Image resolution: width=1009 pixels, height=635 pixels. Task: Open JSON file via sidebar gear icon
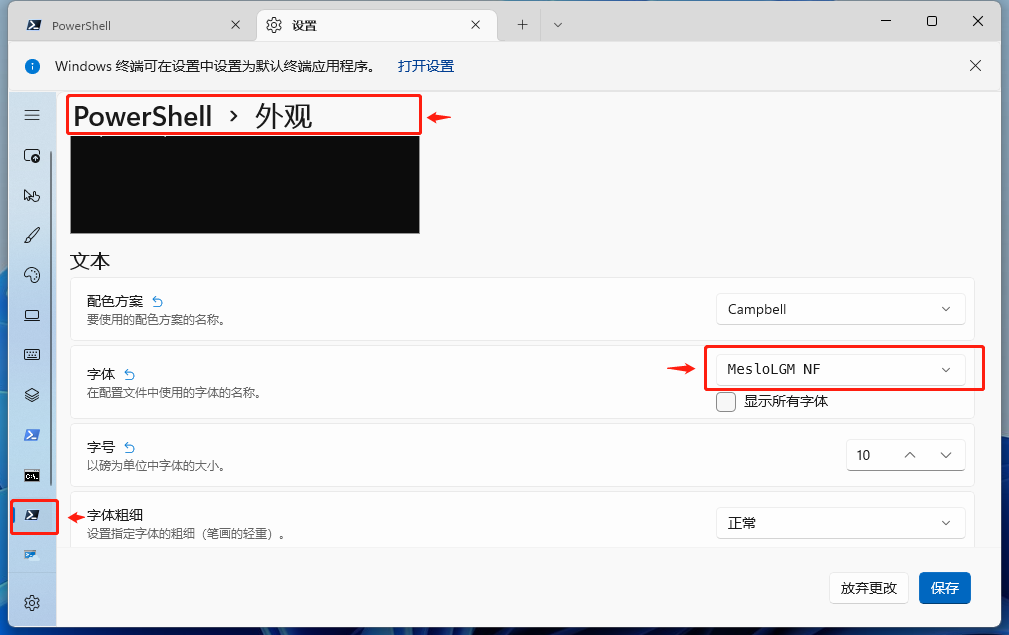32,603
